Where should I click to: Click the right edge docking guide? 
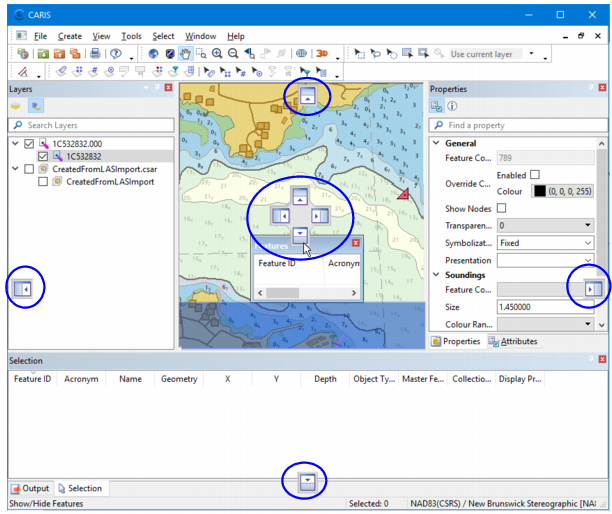[x=592, y=289]
